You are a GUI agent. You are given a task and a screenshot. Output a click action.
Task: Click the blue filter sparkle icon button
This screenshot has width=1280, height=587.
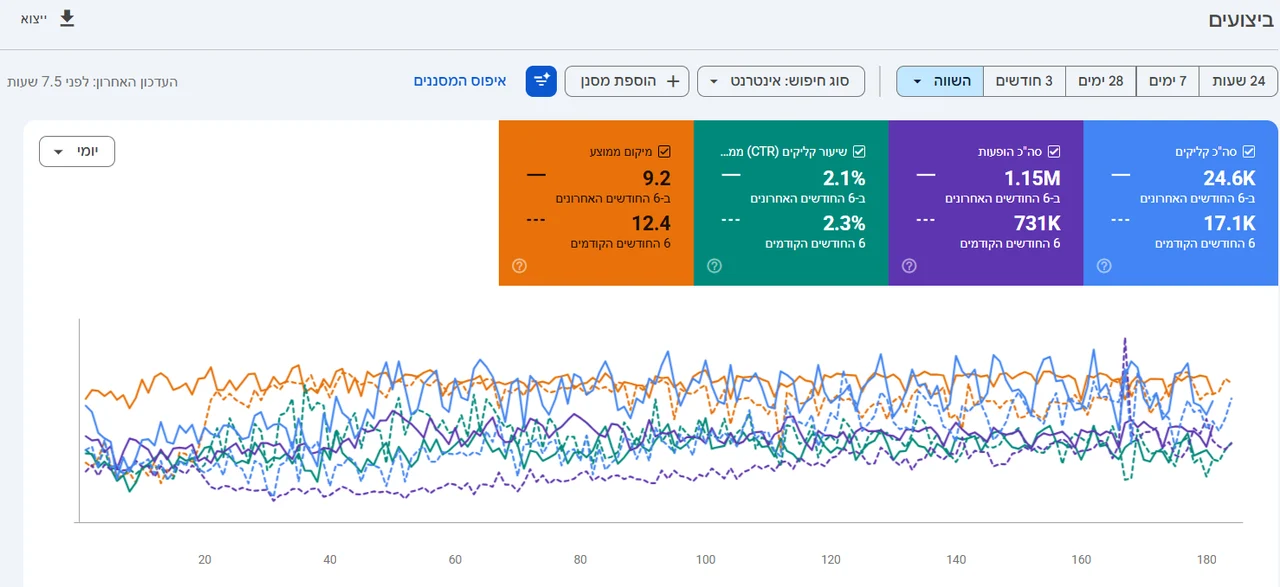click(541, 81)
